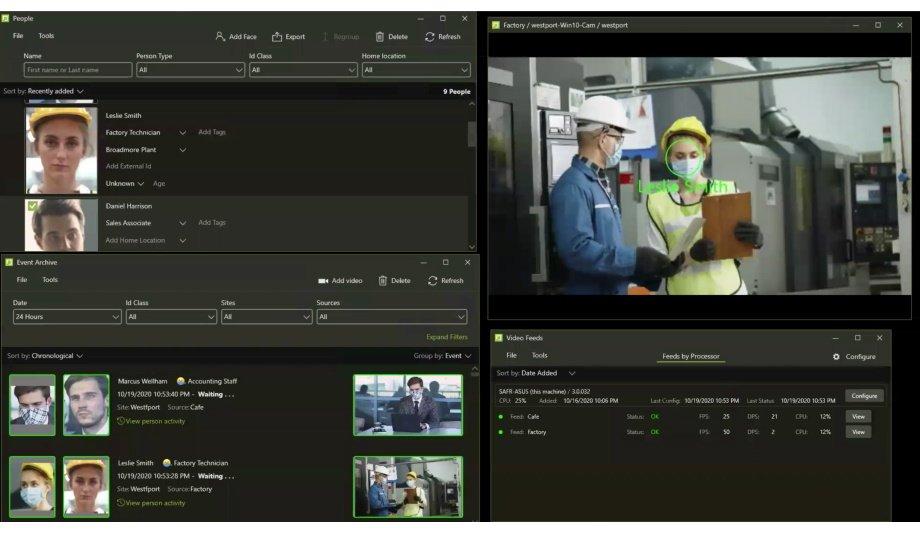
Task: Open Person Type filter dropdown
Action: pyautogui.click(x=190, y=70)
